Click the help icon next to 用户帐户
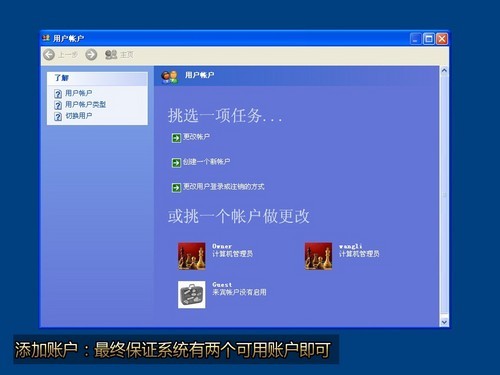 pyautogui.click(x=58, y=94)
